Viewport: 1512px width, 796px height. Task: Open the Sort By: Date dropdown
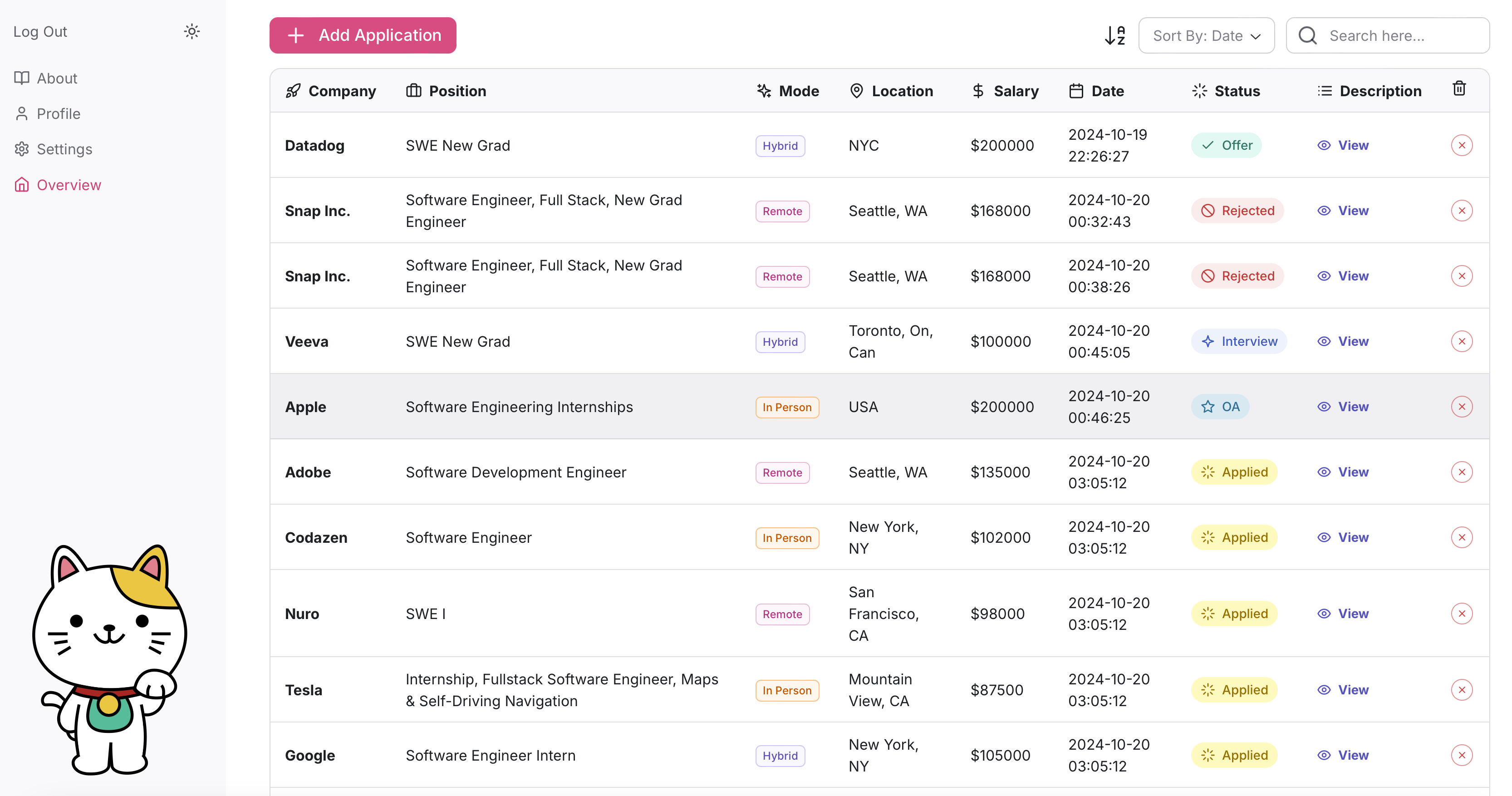tap(1206, 35)
